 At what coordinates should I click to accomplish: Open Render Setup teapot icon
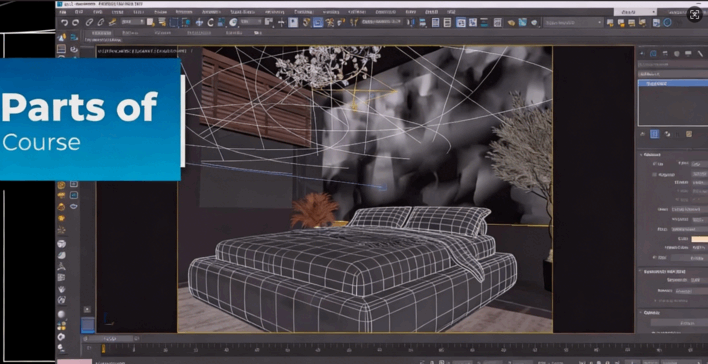(512, 22)
